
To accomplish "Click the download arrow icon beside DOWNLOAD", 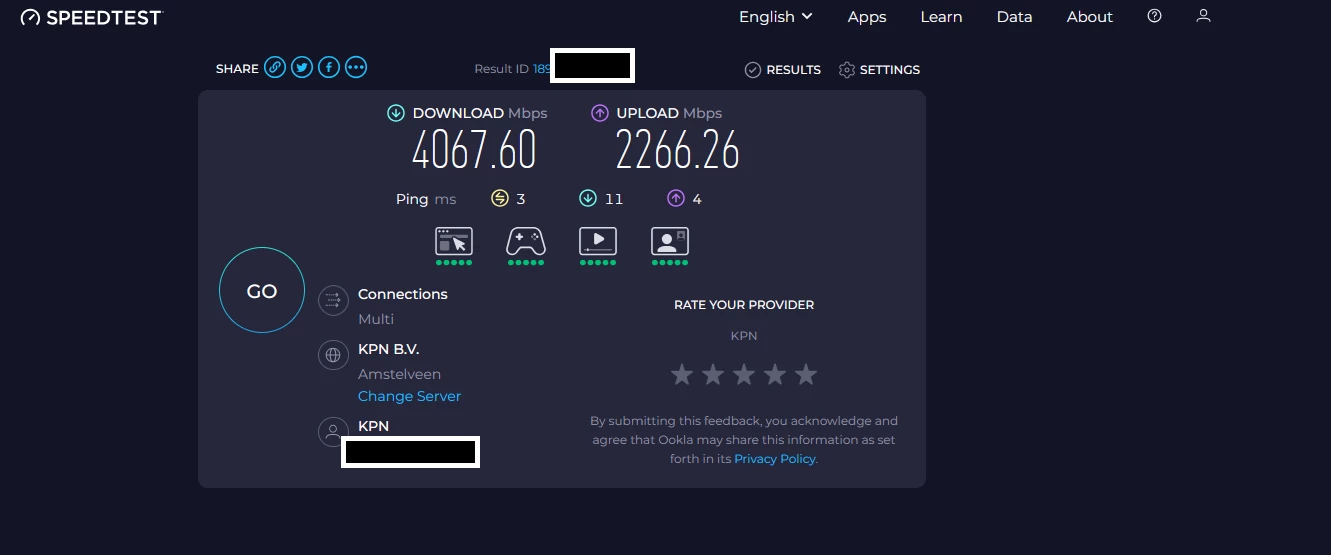I will coord(396,113).
